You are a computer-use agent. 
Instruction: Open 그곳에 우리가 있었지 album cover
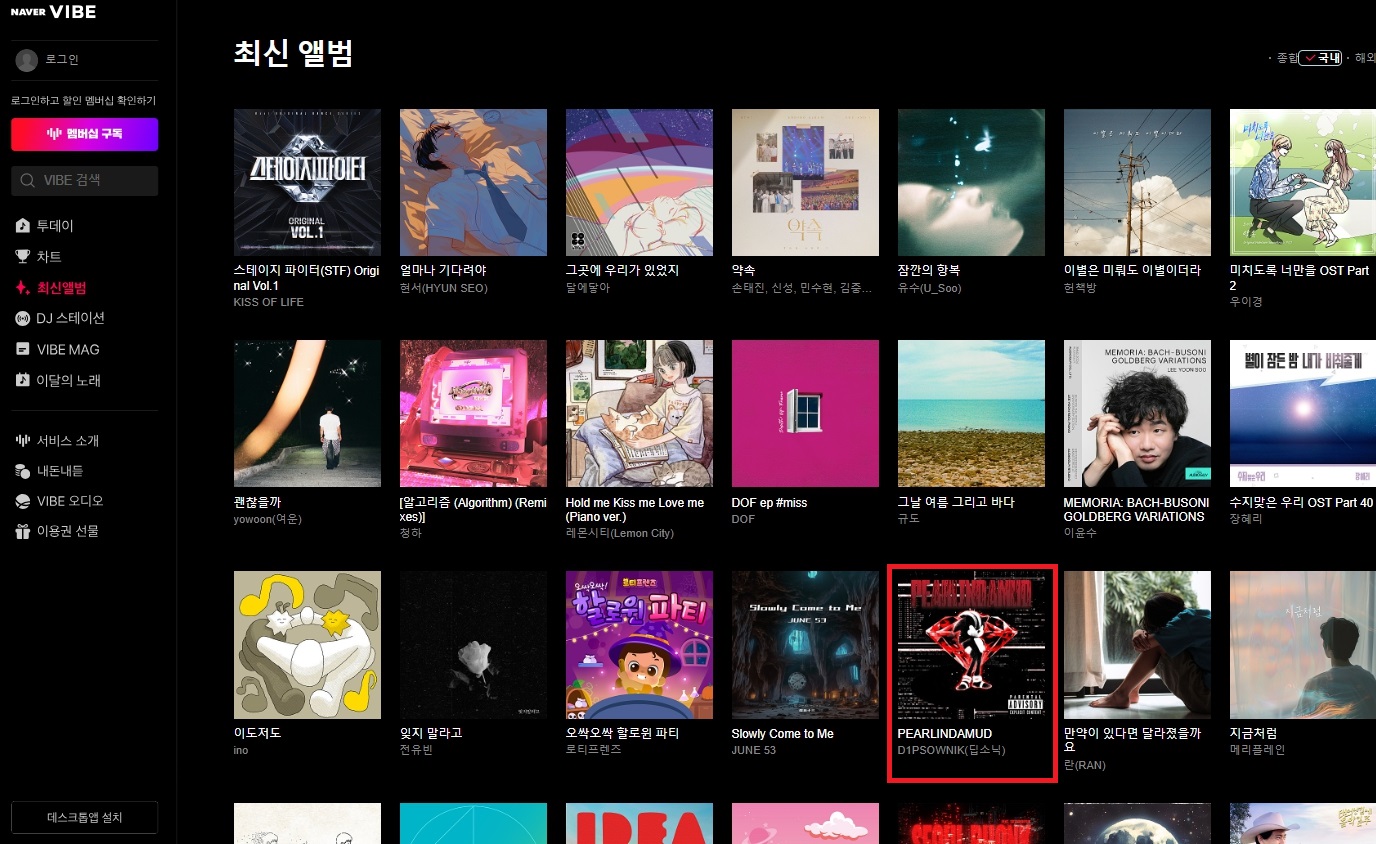(639, 182)
